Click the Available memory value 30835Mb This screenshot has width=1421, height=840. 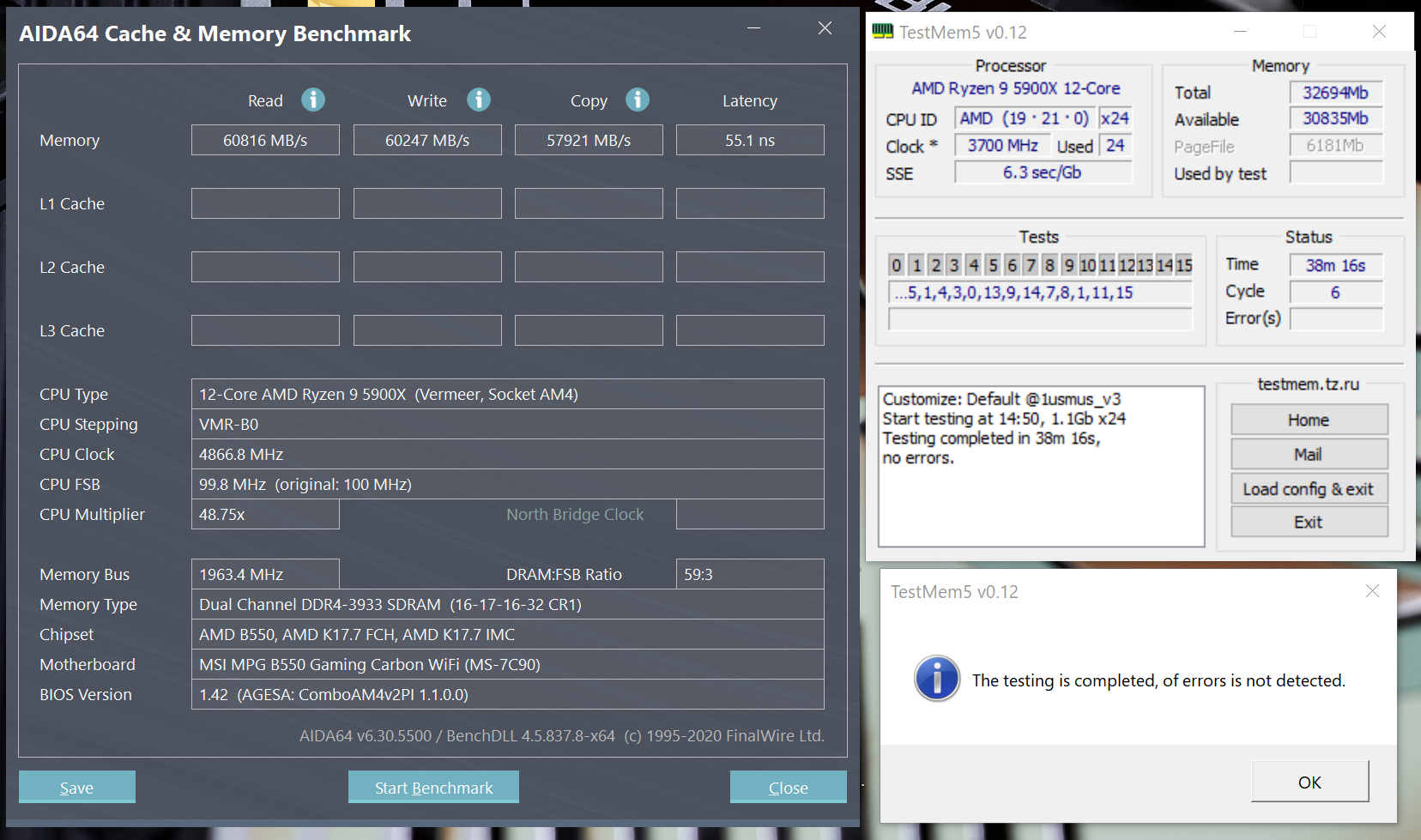tap(1336, 118)
